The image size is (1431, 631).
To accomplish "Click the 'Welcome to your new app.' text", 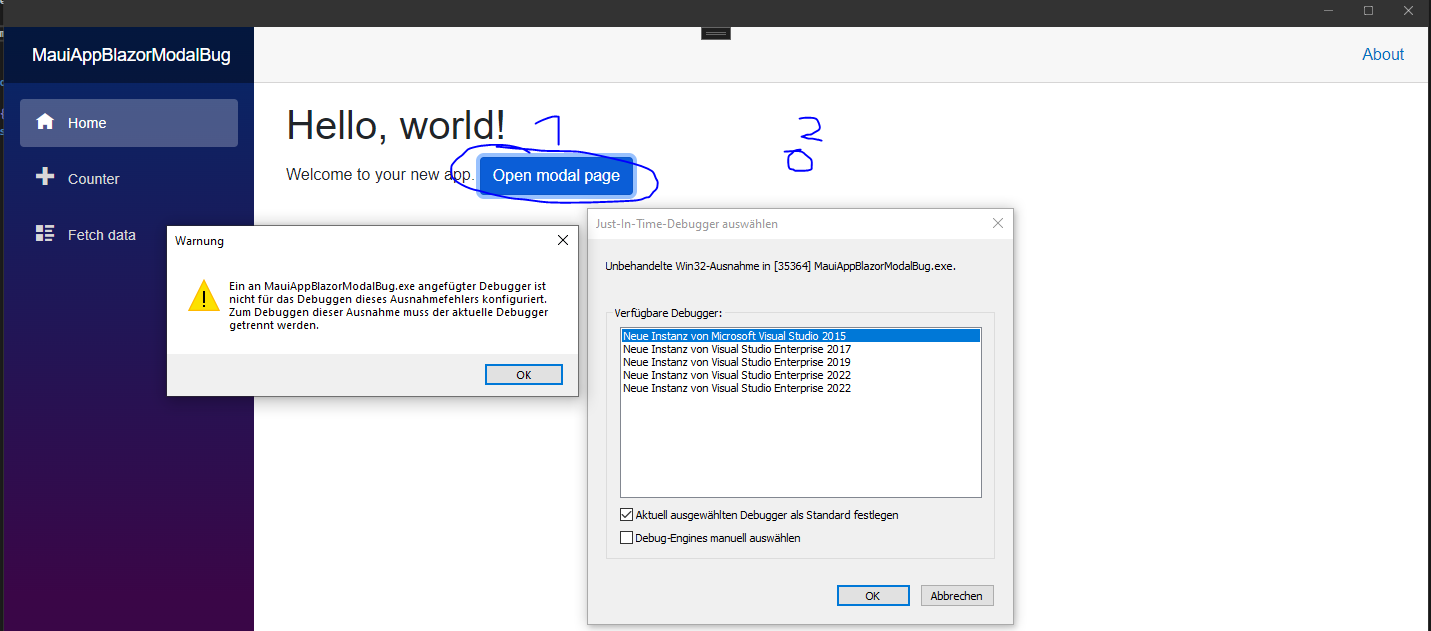I will [x=380, y=174].
